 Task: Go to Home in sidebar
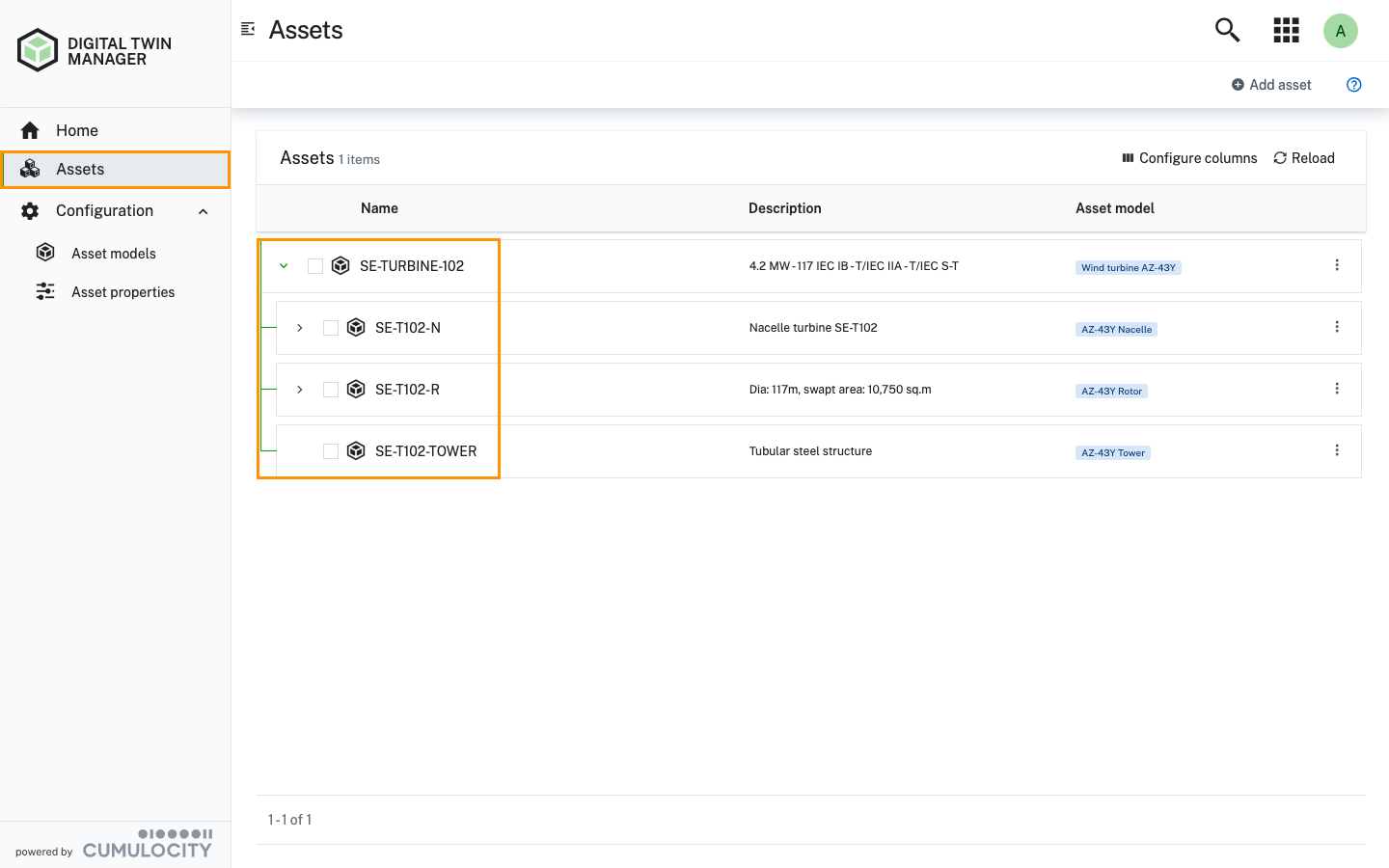point(77,130)
